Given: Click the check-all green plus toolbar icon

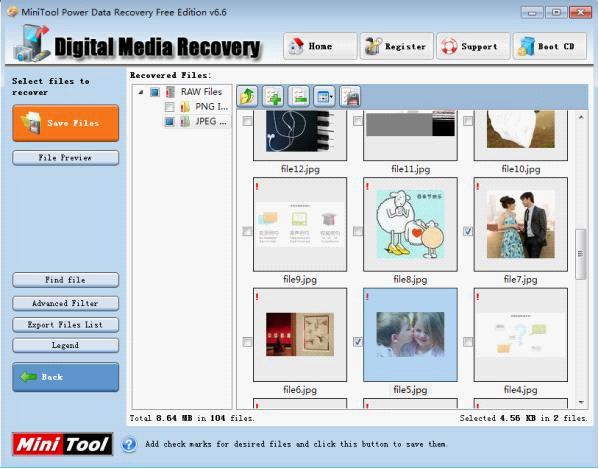Looking at the screenshot, I should (273, 96).
